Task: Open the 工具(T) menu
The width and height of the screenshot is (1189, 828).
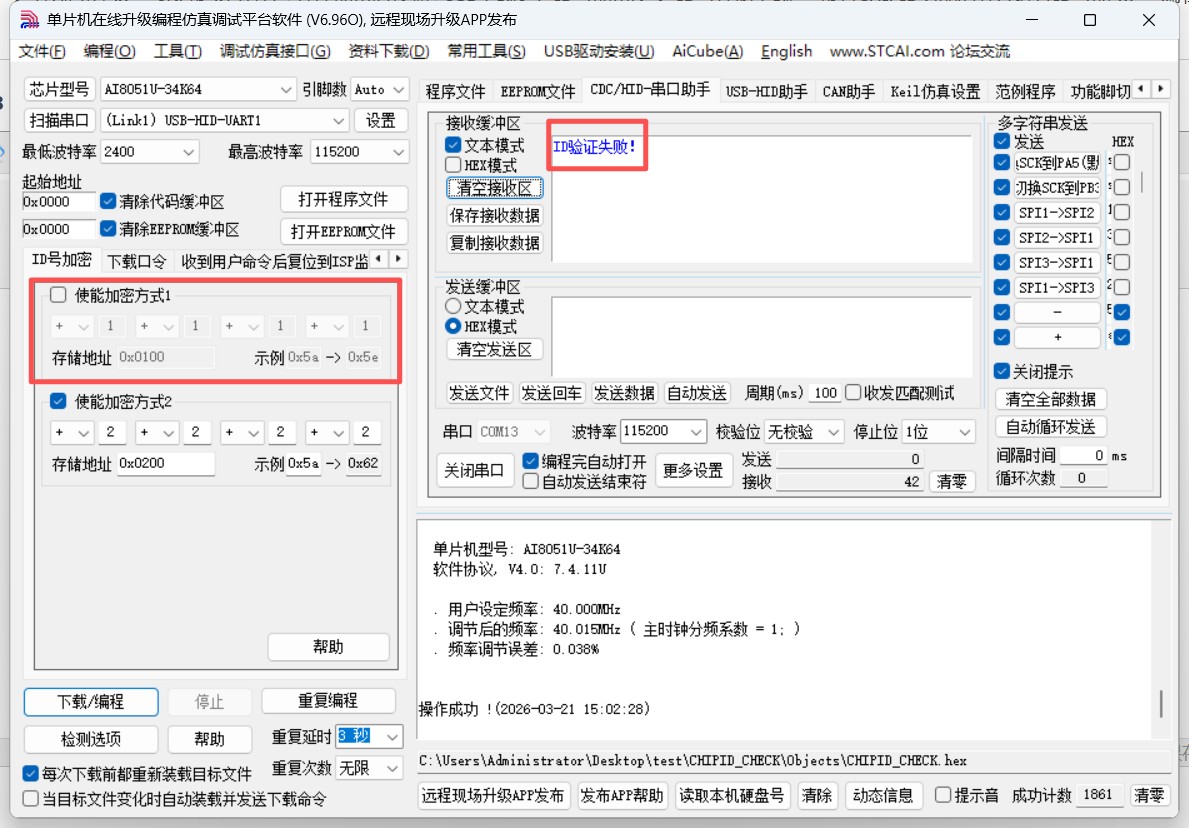Action: 177,51
